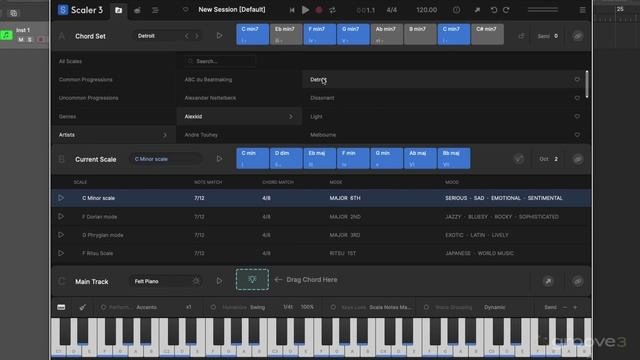
Task: Search chord sets in the Search field
Action: [220, 61]
